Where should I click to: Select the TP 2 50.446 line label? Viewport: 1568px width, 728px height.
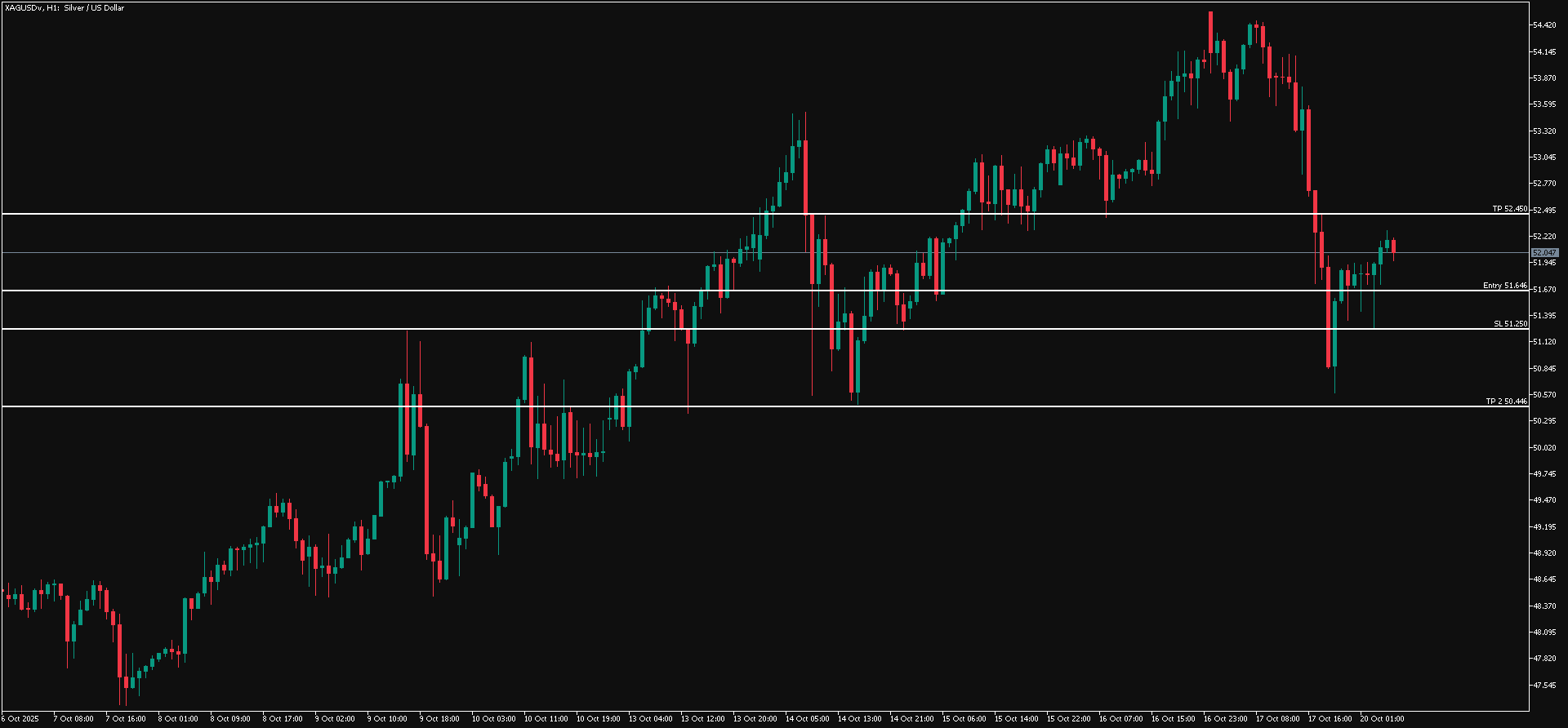pyautogui.click(x=1506, y=402)
